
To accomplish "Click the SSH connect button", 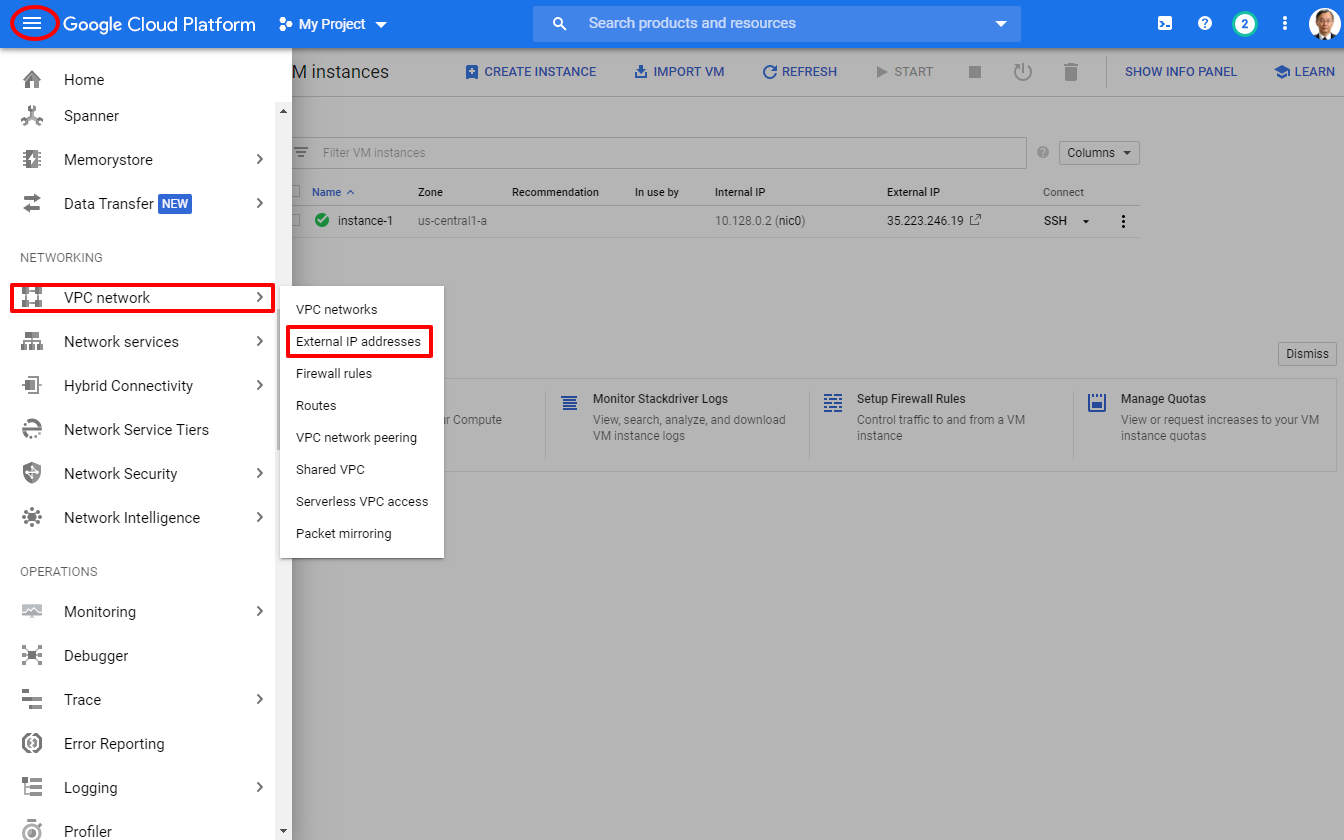I will point(1055,221).
